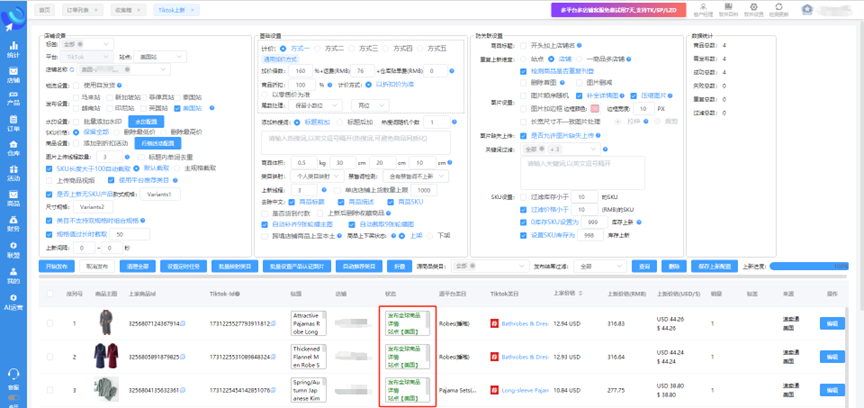Click the 水印配置 watermark config button
The width and height of the screenshot is (864, 408).
(146, 121)
